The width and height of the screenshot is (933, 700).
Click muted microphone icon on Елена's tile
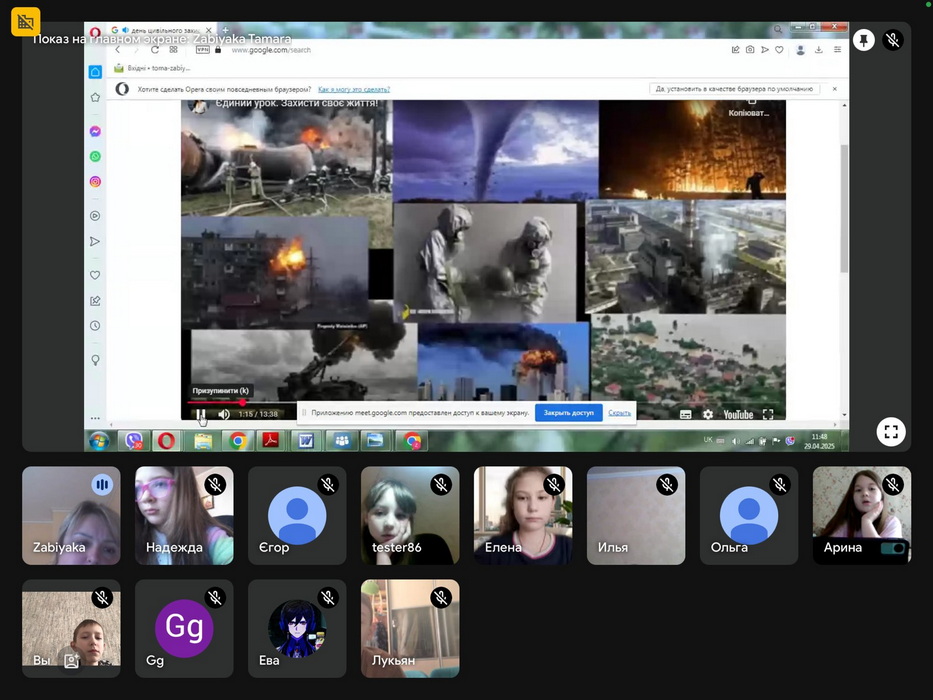pos(554,485)
